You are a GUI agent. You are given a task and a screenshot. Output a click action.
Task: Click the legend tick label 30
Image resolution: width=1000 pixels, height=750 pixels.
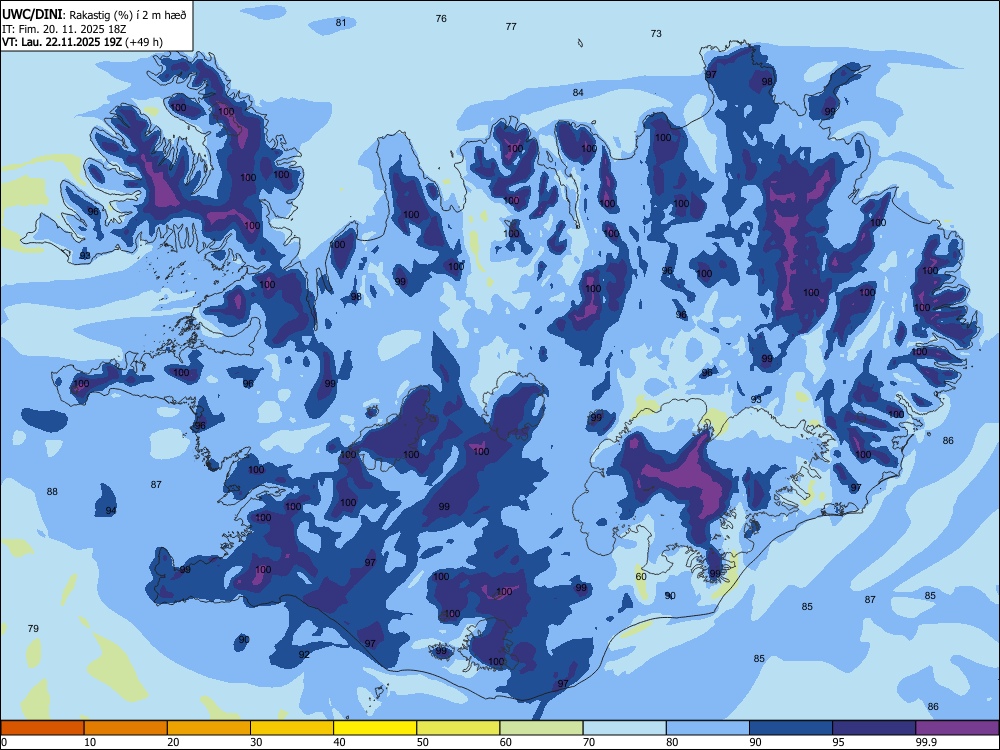coord(256,742)
